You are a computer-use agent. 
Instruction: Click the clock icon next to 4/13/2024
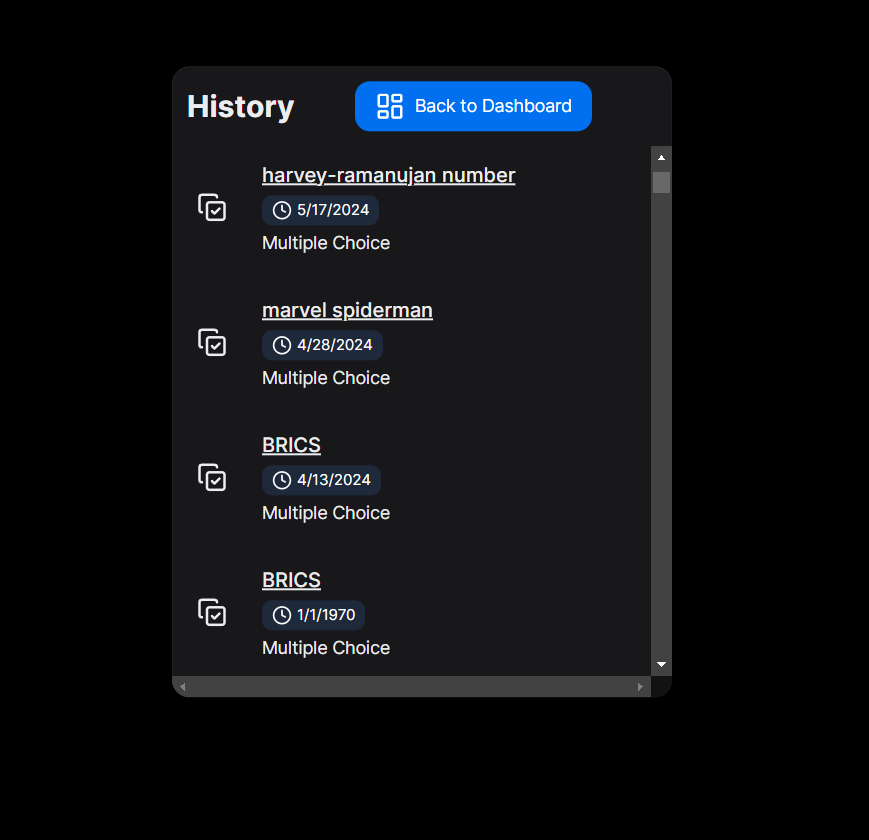[x=282, y=480]
